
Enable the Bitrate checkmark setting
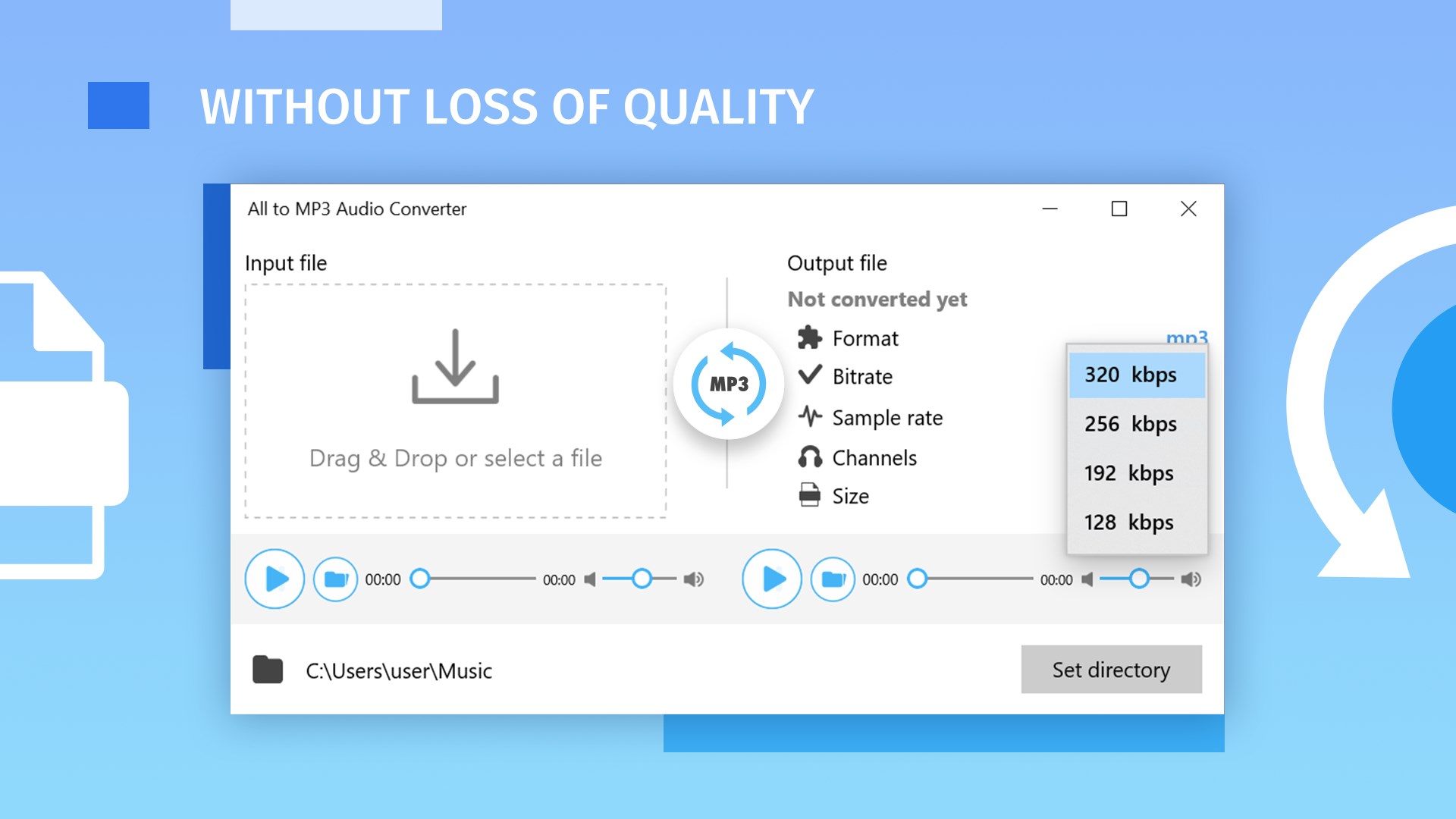coord(808,377)
